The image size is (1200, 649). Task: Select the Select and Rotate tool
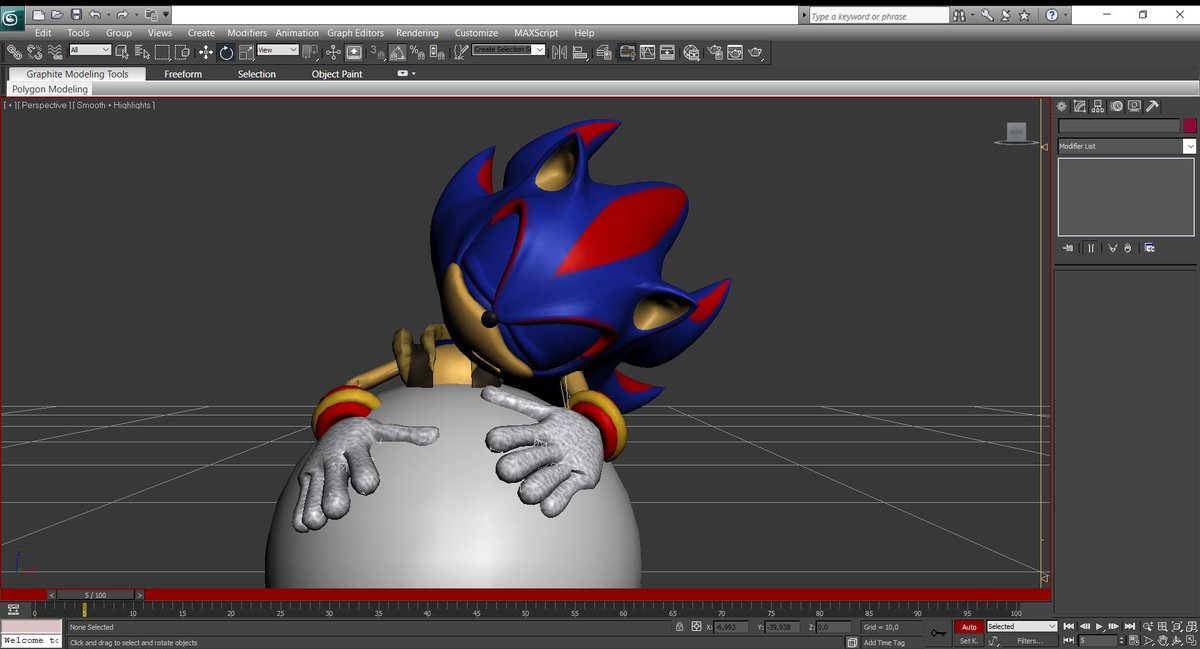226,51
